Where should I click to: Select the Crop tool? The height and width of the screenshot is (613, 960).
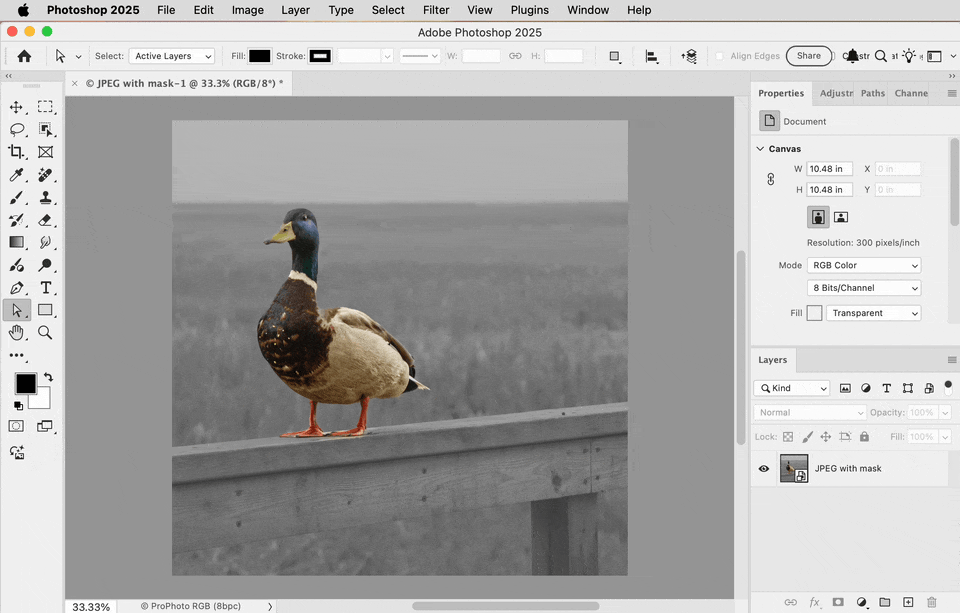[x=16, y=151]
